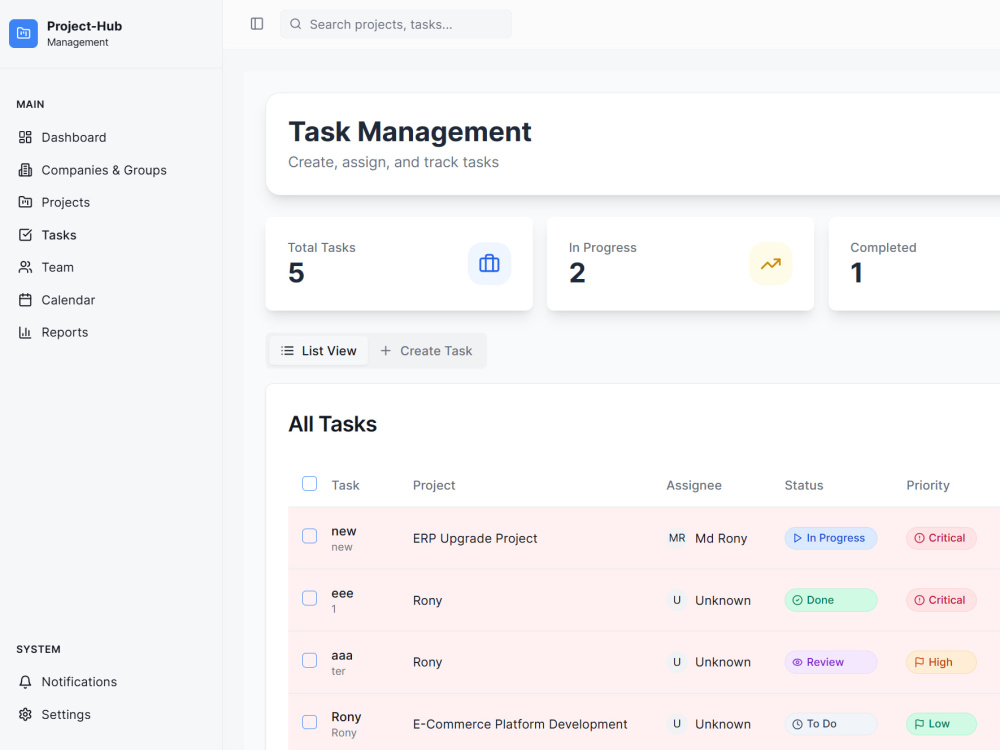
Task: Click the Assignee column header
Action: click(x=694, y=485)
